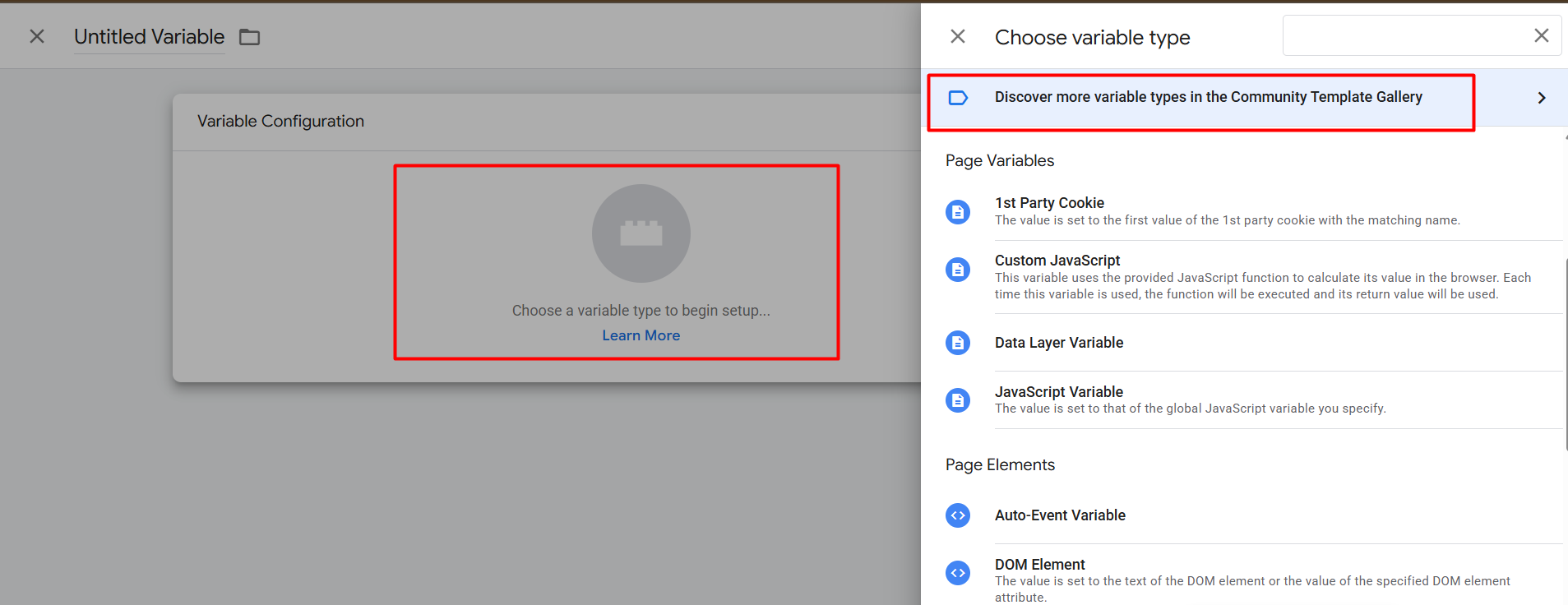This screenshot has height=605, width=1568.
Task: Open Discover more variable types gallery link
Action: [1208, 97]
